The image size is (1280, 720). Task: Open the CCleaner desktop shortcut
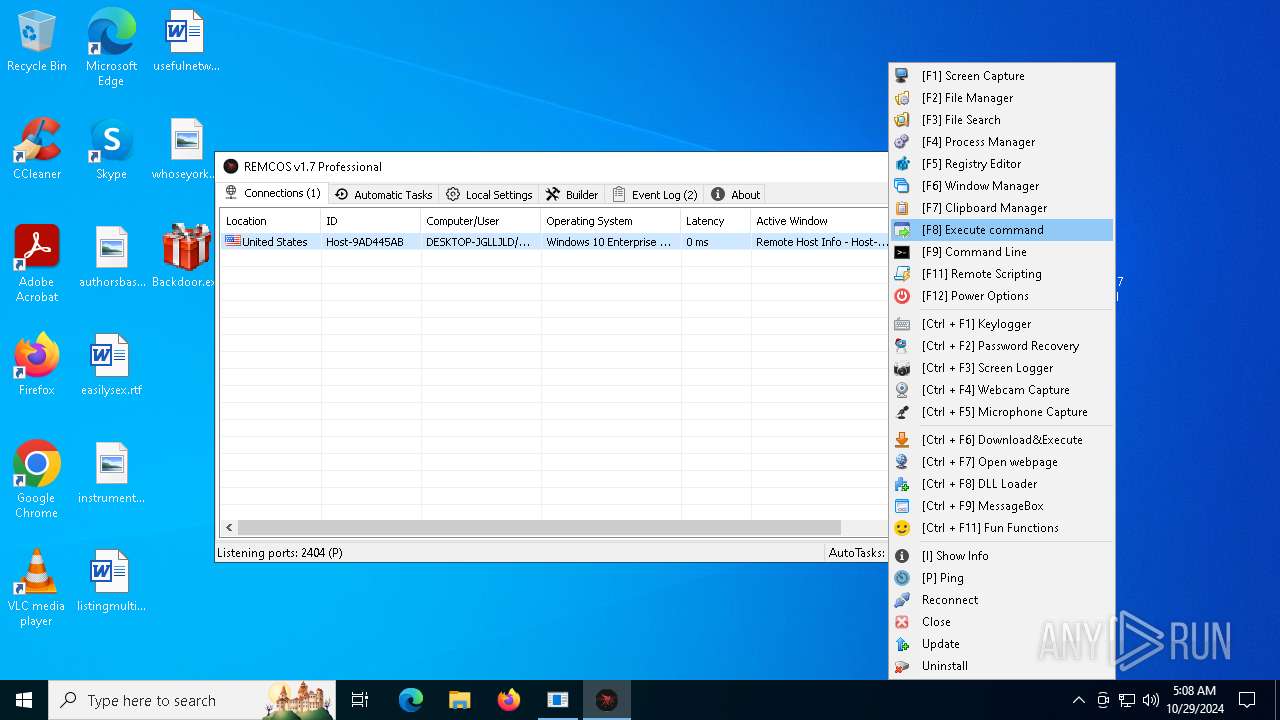coord(37,150)
